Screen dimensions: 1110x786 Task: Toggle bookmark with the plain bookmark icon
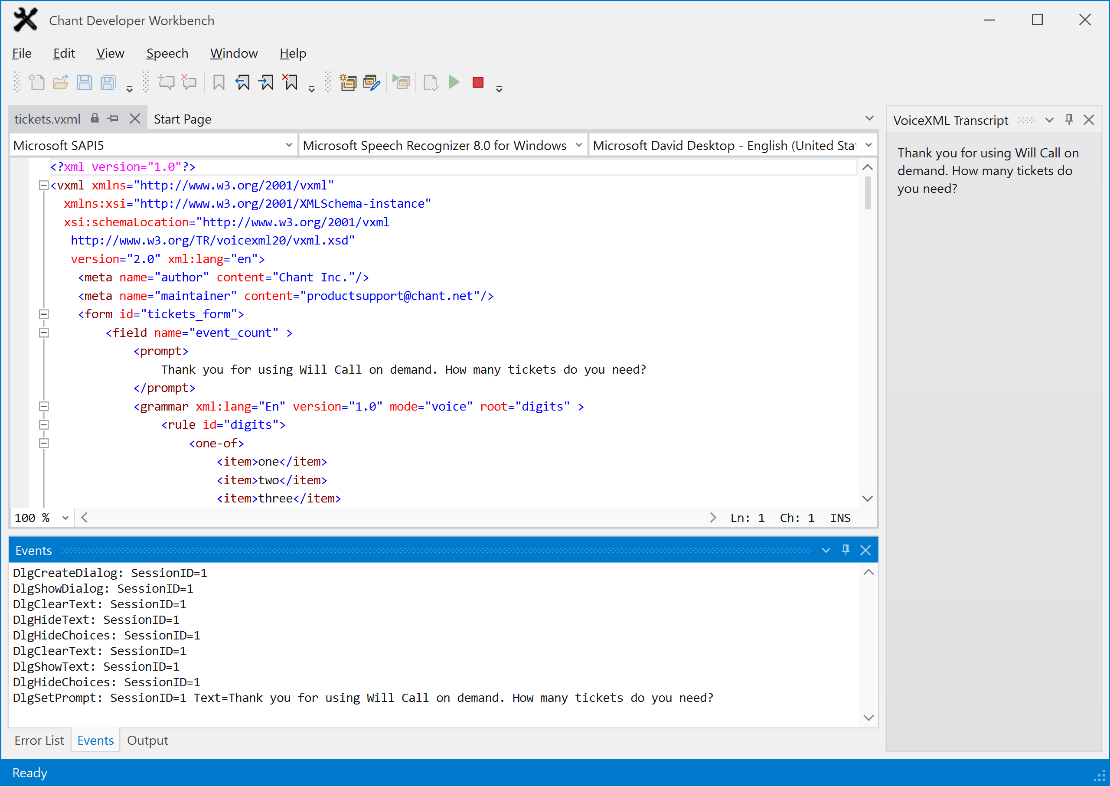[x=219, y=83]
